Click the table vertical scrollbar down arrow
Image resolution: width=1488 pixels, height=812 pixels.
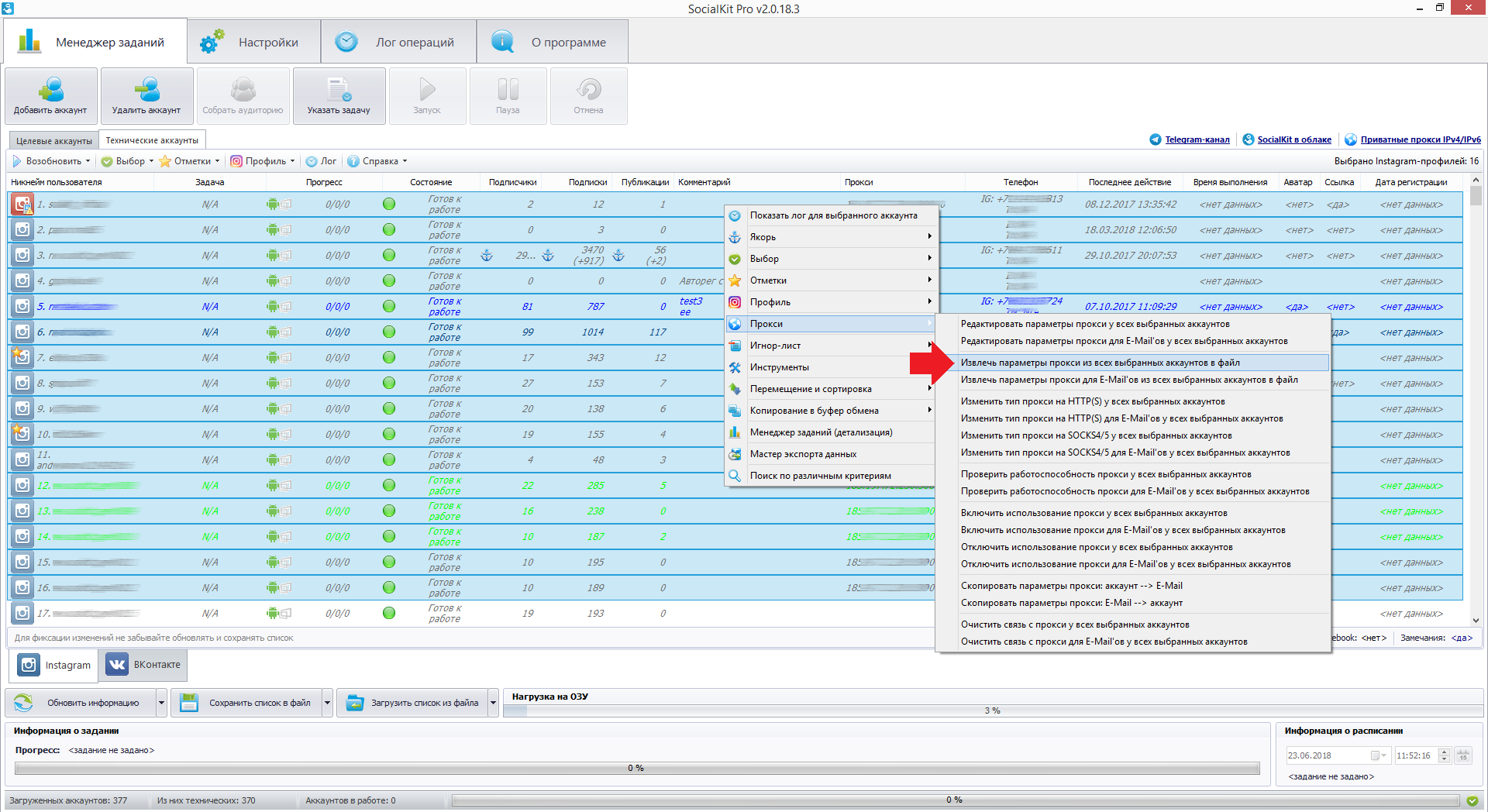point(1476,620)
